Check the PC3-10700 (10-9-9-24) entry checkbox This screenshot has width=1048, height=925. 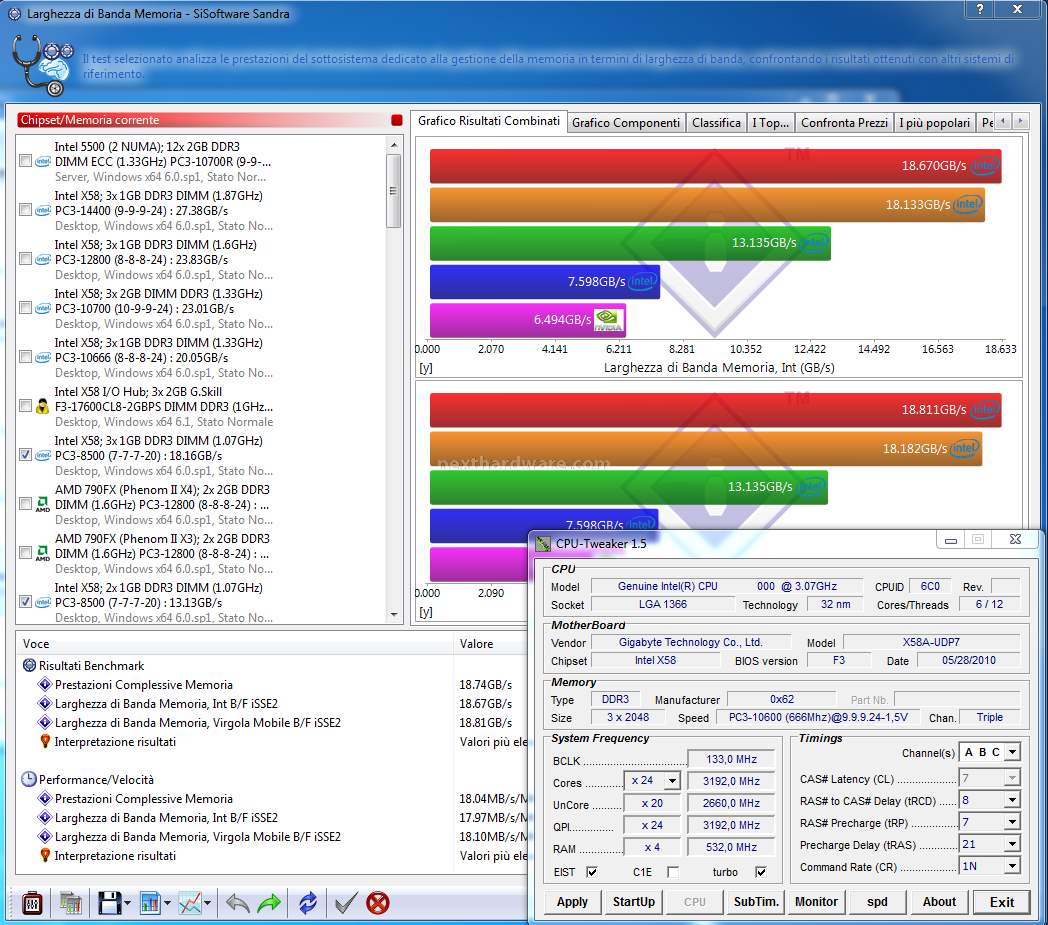25,307
